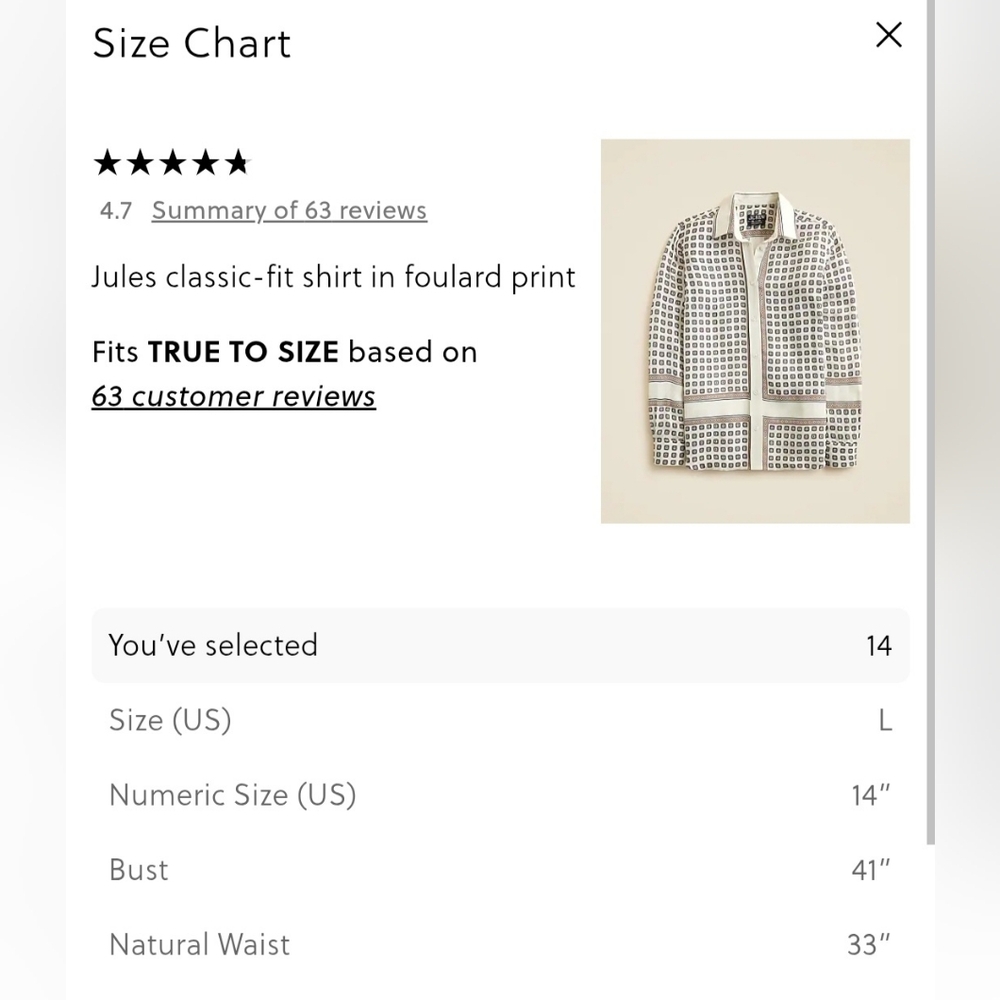Click the 4.7 rating number
The width and height of the screenshot is (1000, 1000).
tap(116, 210)
